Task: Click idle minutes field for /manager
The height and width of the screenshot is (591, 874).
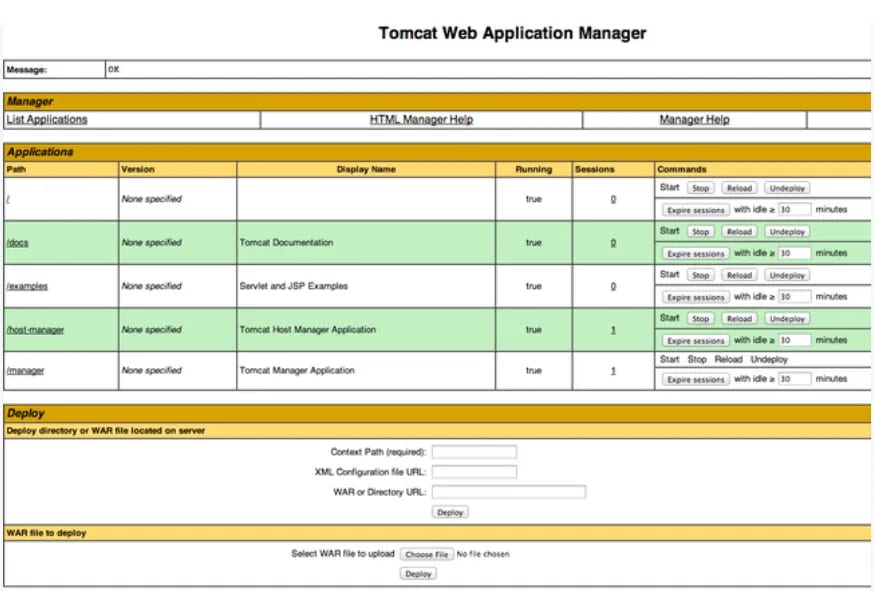Action: 794,379
